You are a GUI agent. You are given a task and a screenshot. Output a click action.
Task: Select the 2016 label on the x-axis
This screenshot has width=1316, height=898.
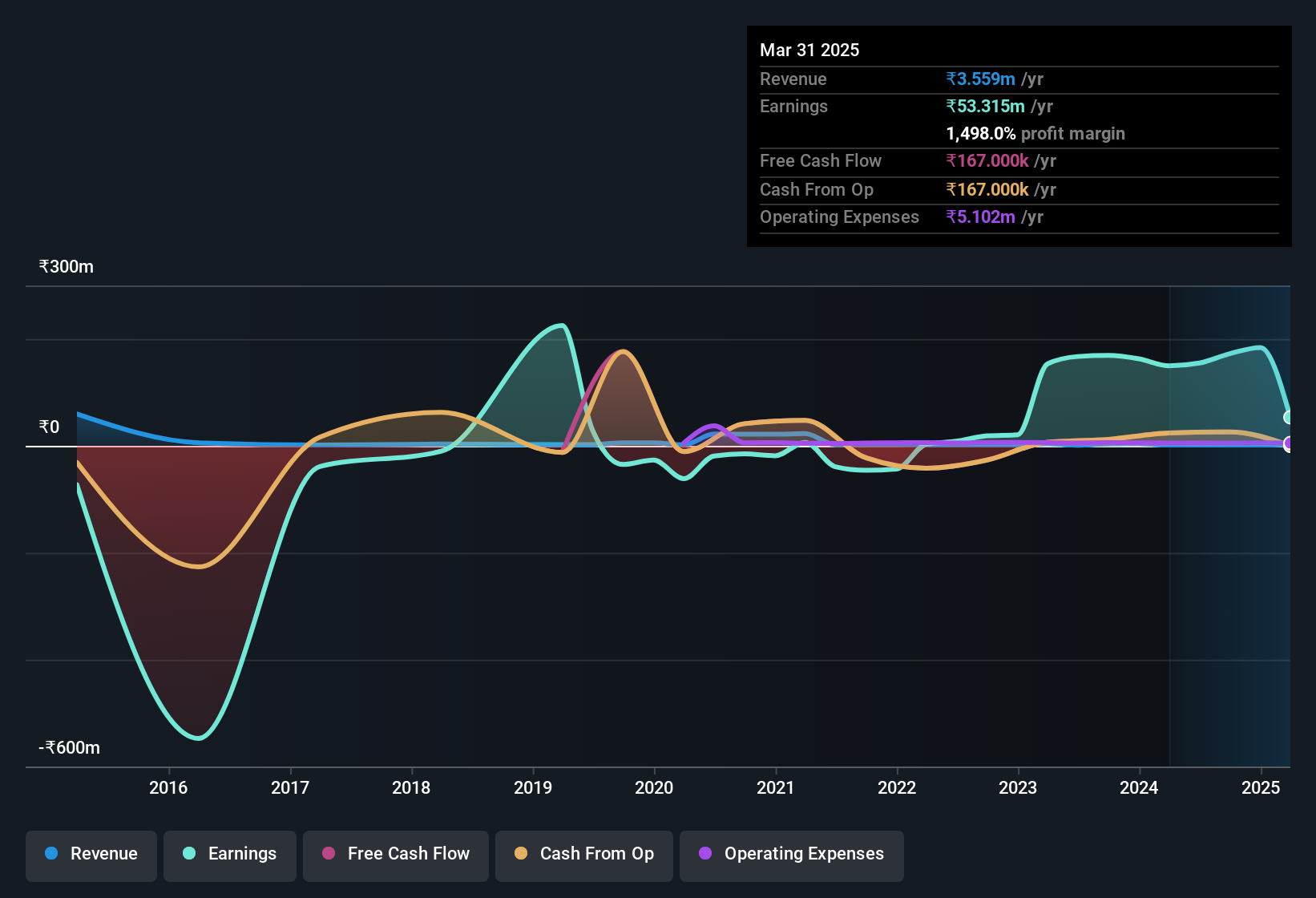tap(168, 787)
